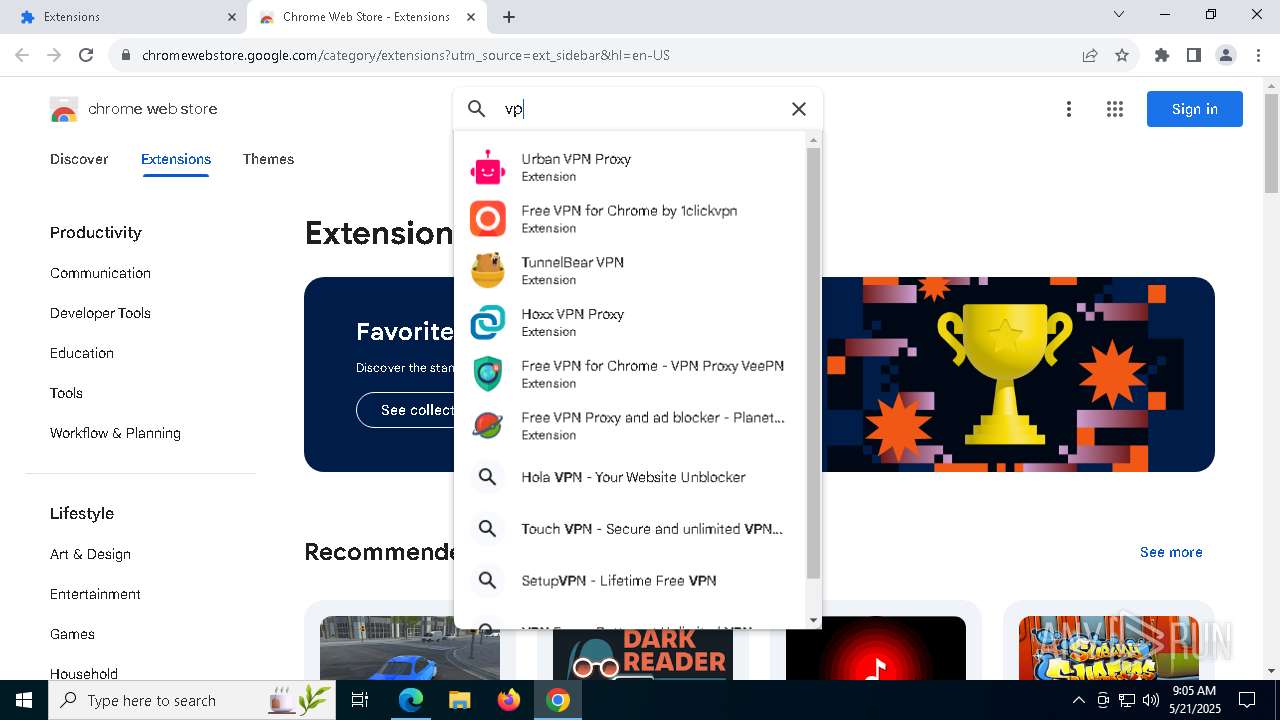Screen dimensions: 1280x720
Task: Open Workflow & Planning category
Action: click(115, 433)
